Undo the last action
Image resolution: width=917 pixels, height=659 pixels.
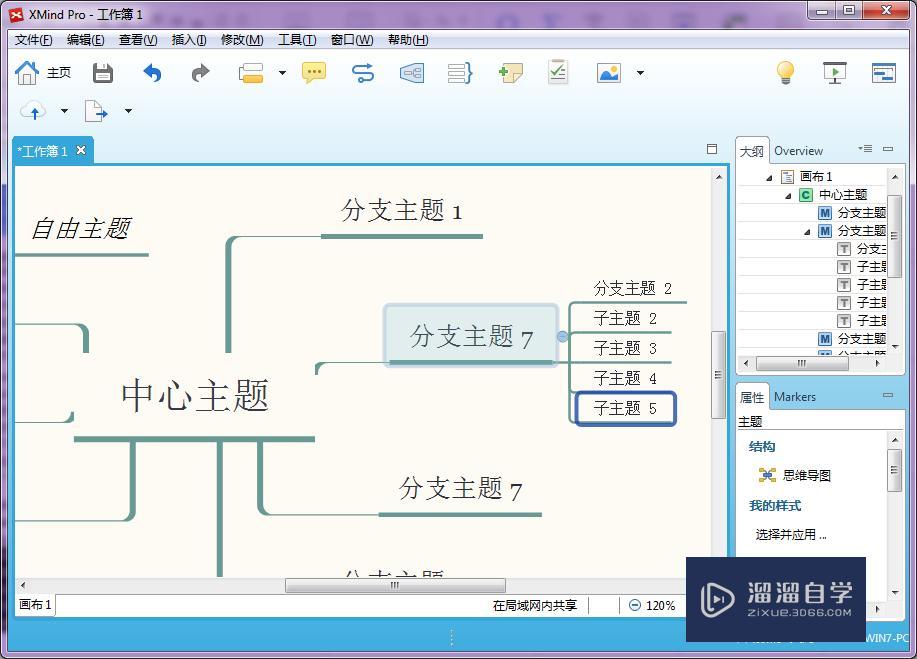pos(152,73)
